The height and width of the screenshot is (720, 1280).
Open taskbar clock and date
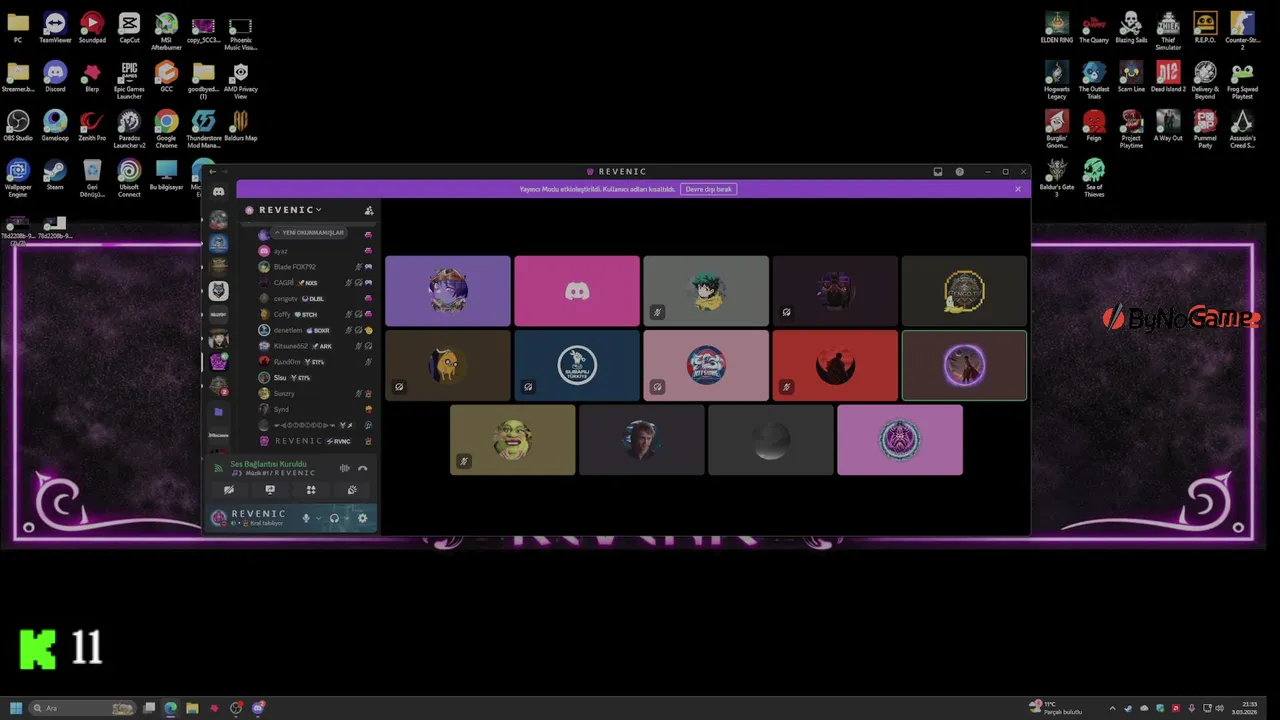click(1245, 708)
